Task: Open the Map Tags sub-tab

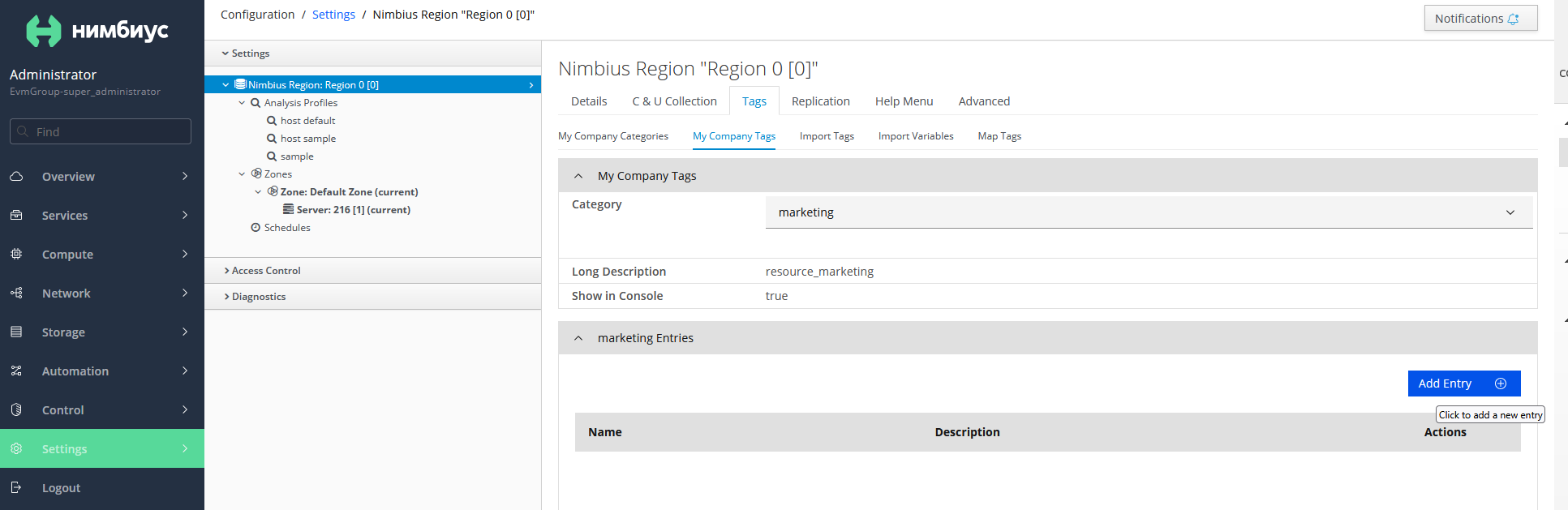Action: (x=999, y=136)
